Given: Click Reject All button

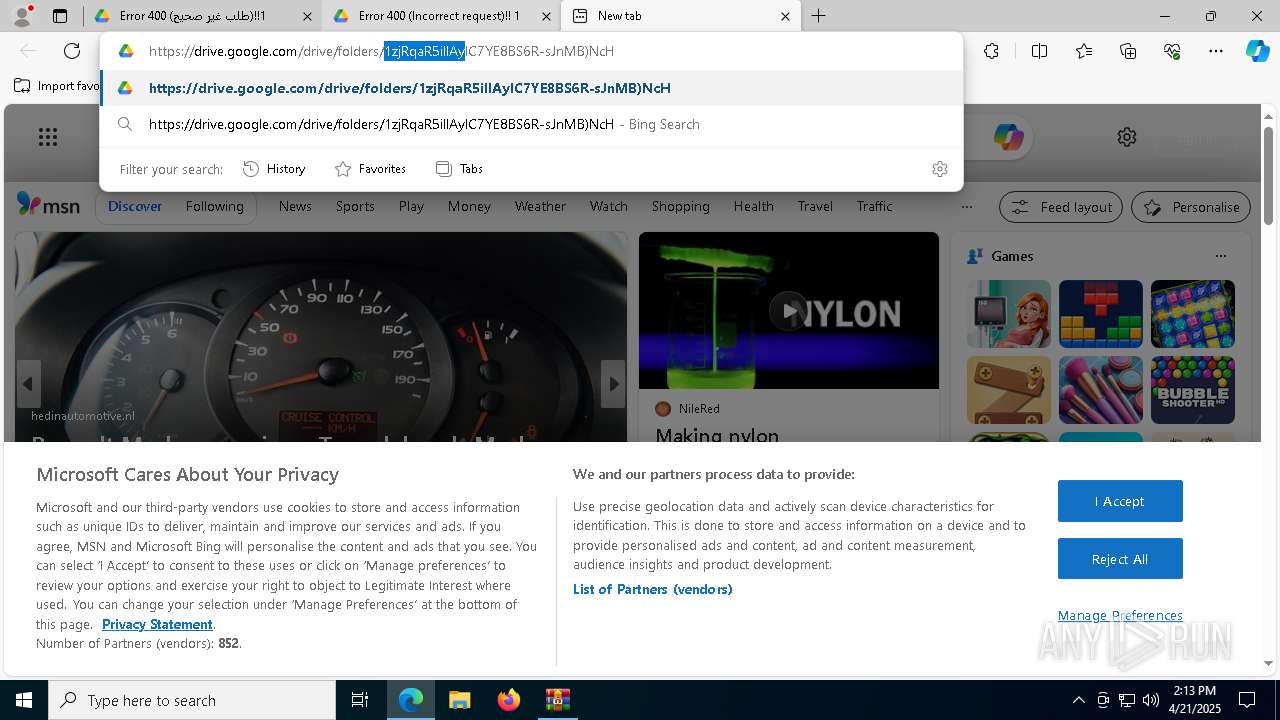Looking at the screenshot, I should click(1120, 559).
